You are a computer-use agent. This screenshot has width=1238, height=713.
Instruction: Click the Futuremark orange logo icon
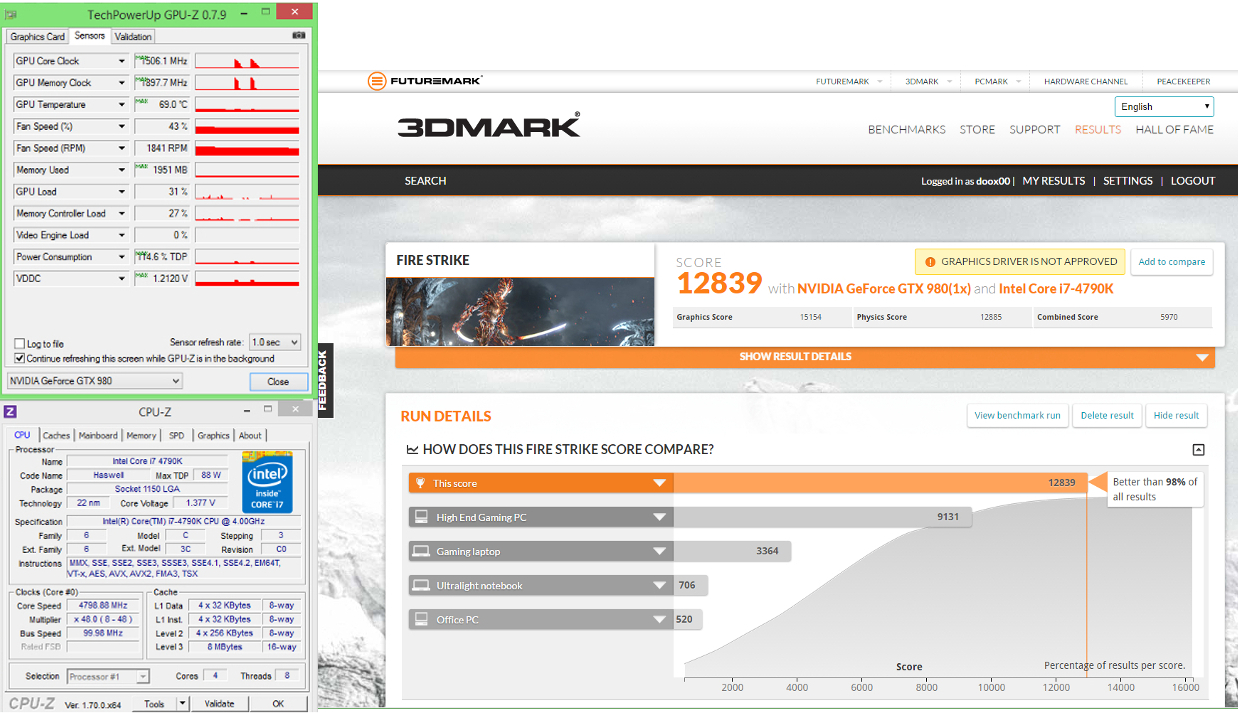click(x=377, y=81)
